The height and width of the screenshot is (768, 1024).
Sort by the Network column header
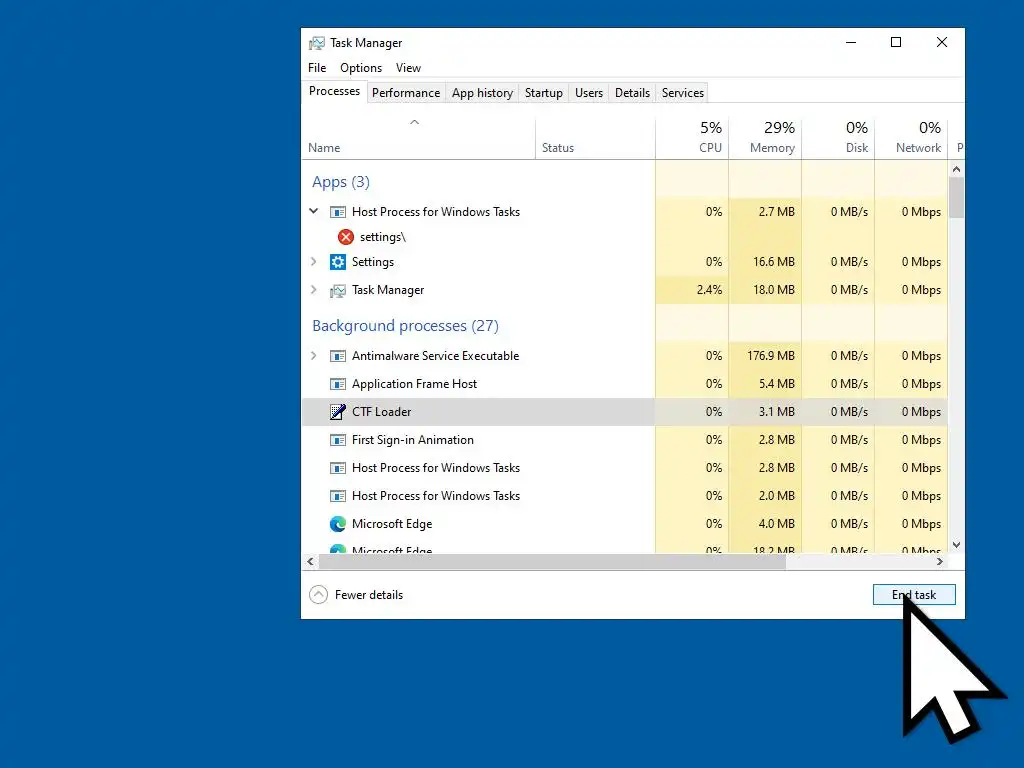(x=911, y=138)
